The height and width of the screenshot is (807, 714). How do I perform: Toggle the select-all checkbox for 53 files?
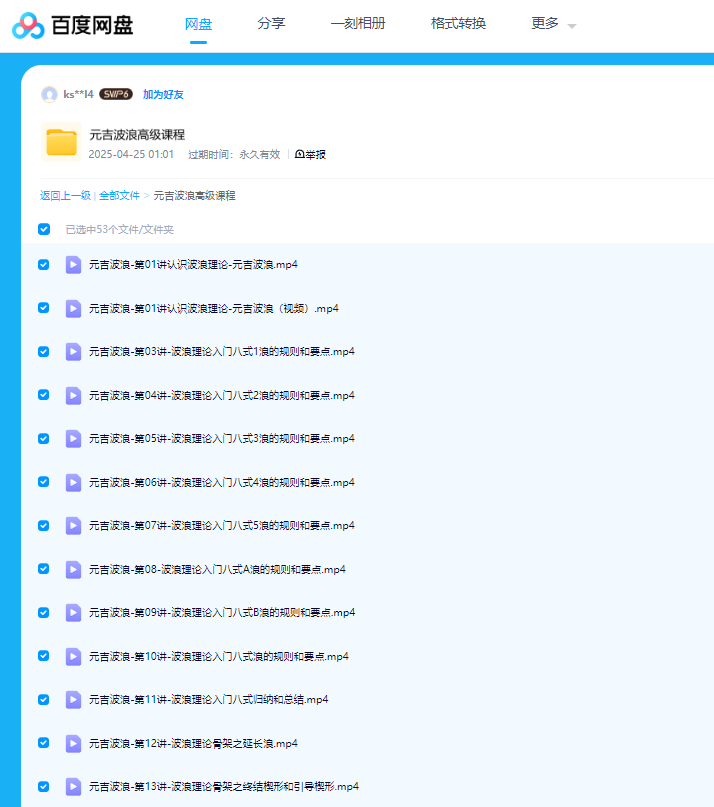(44, 229)
